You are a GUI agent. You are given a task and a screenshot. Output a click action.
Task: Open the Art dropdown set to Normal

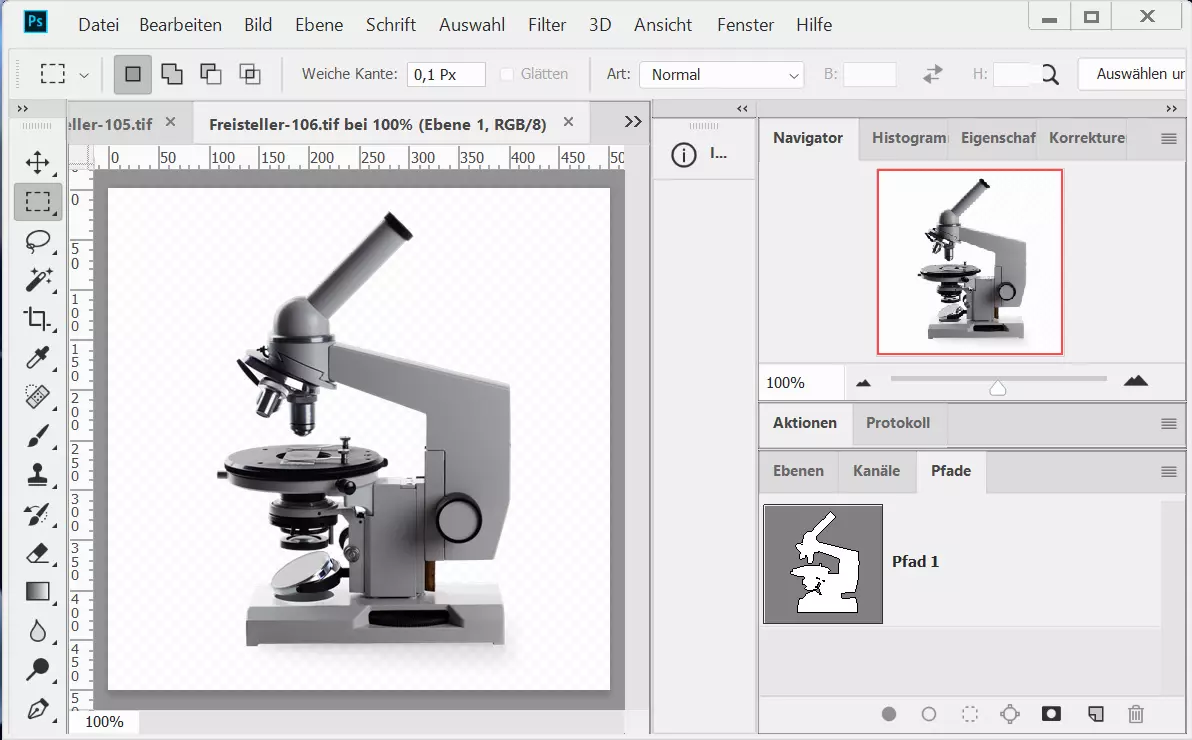pos(722,75)
